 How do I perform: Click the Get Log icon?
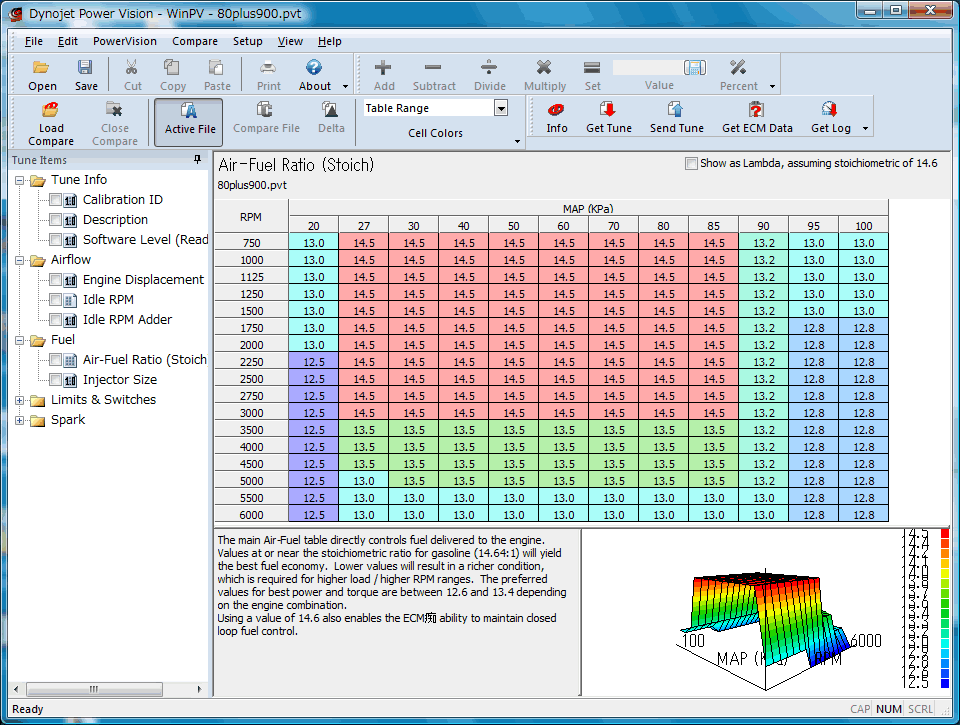(x=830, y=110)
